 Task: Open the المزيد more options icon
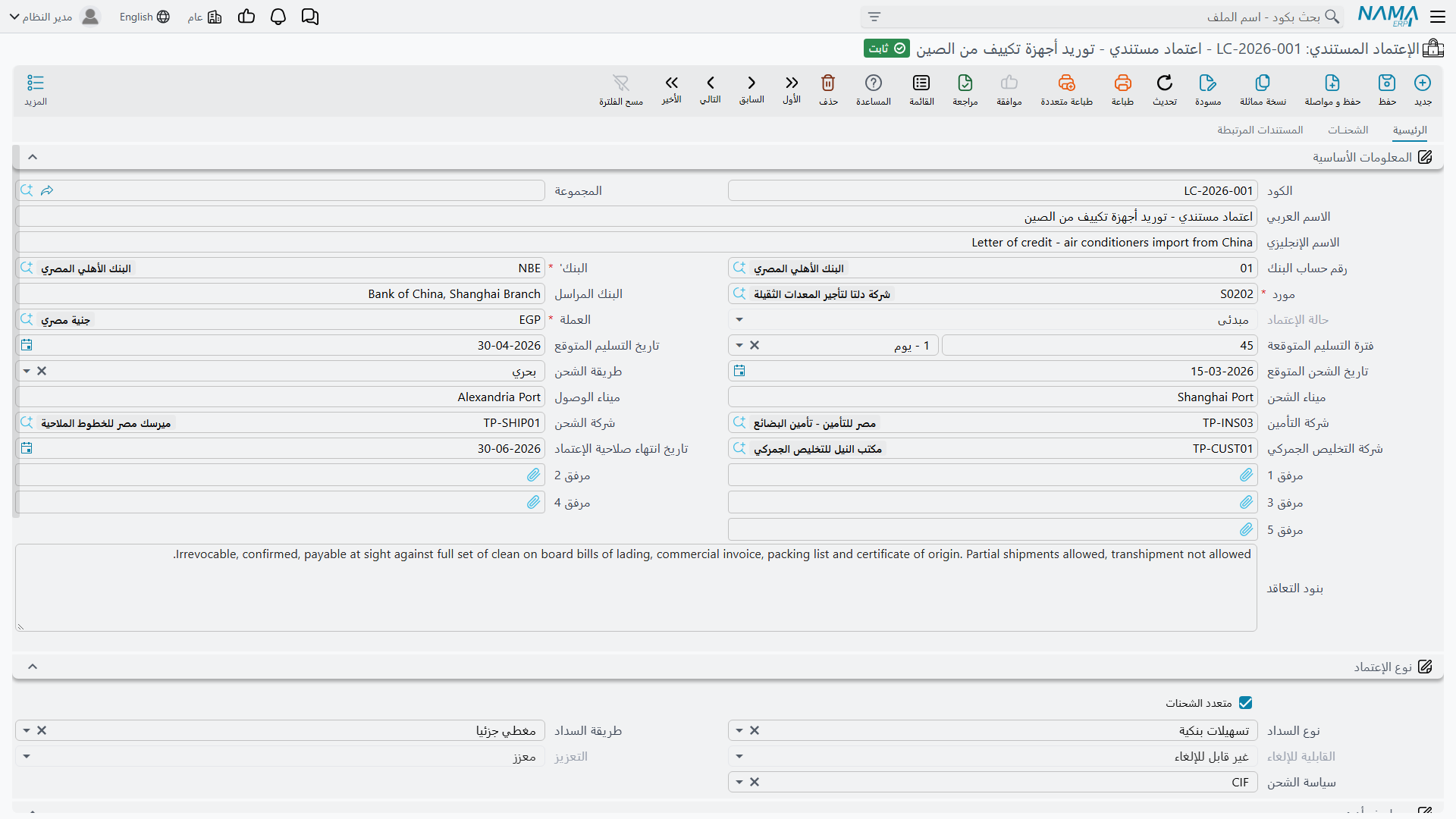point(36,83)
